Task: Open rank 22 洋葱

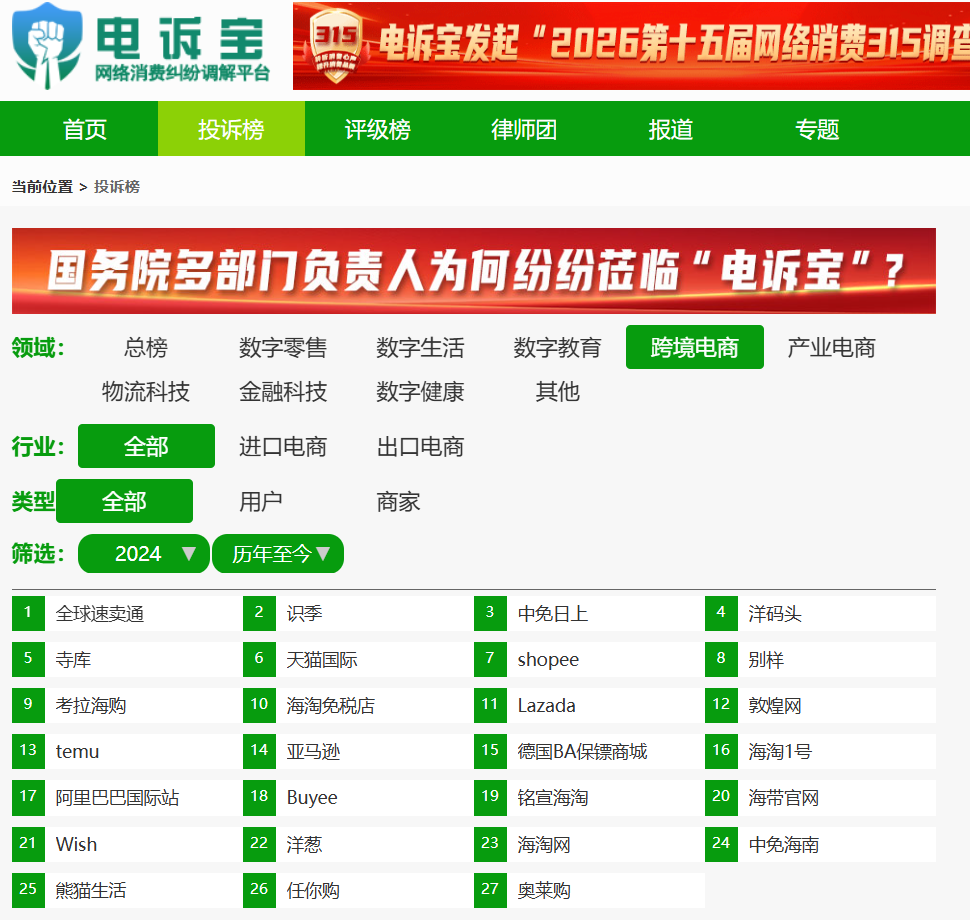Action: tap(358, 845)
